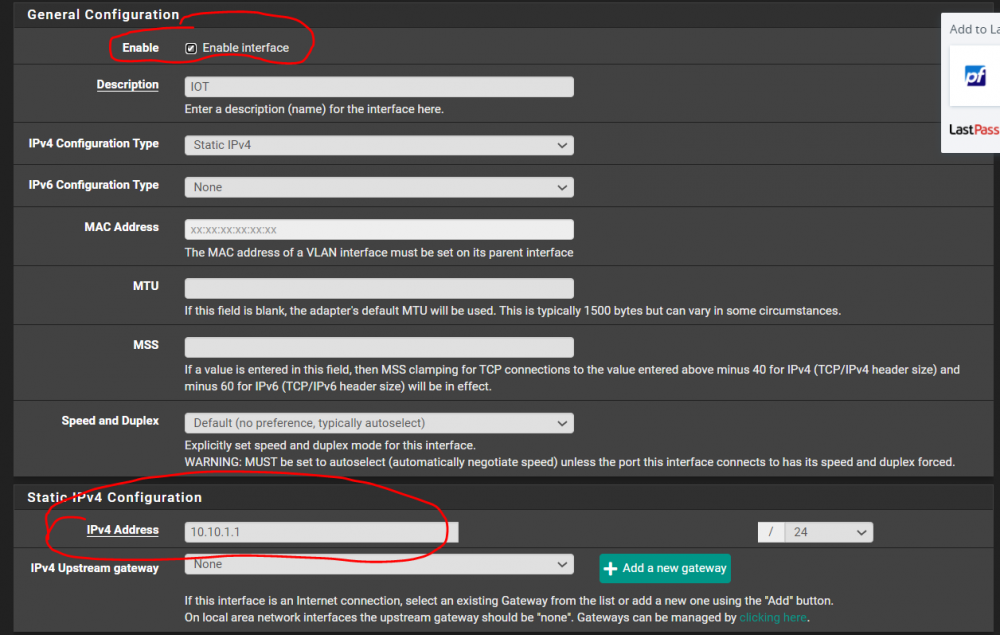Follow the 'clicking here' gateways link
Viewport: 1000px width, 635px height.
pyautogui.click(x=772, y=618)
